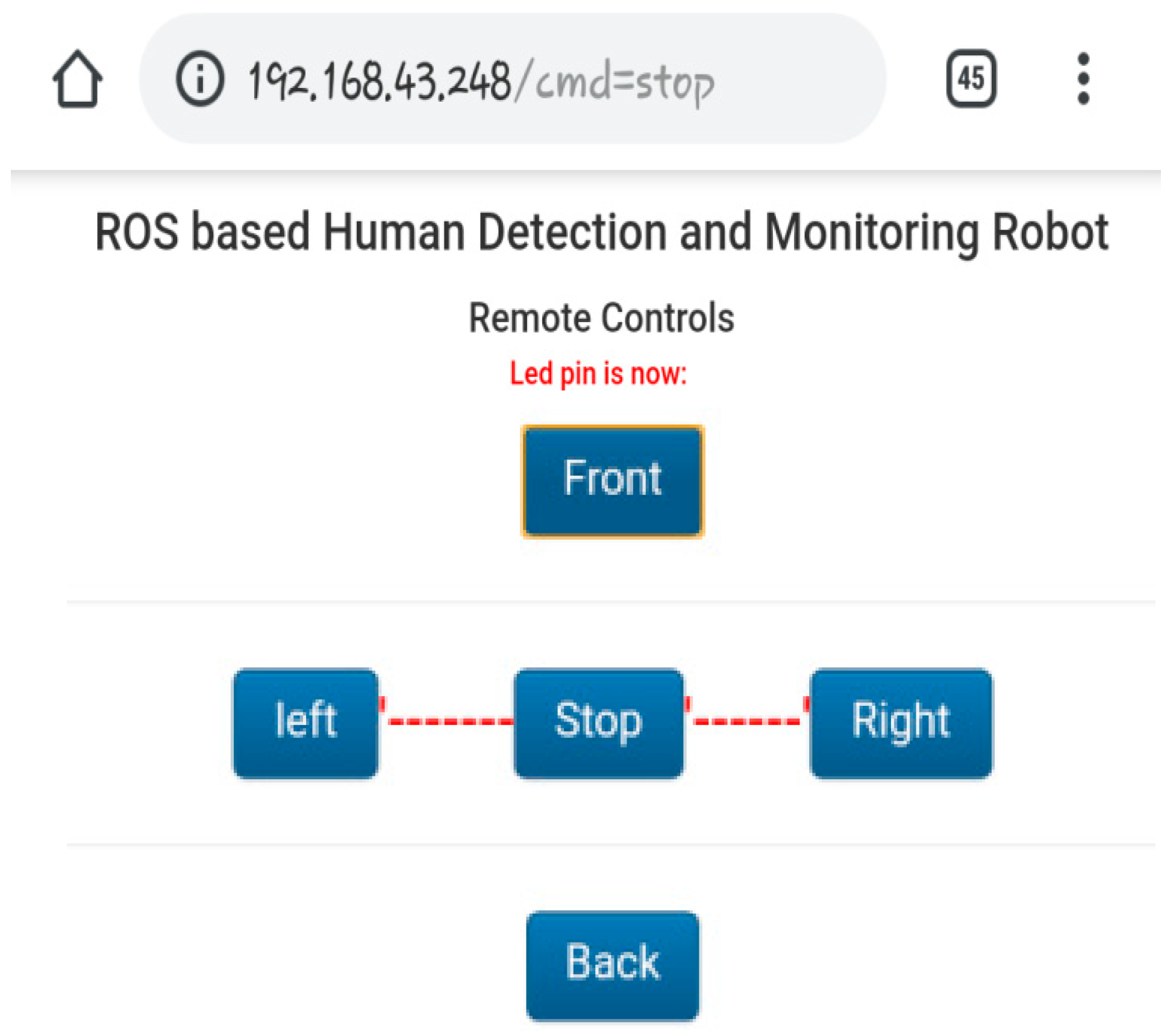Click the Remote Controls subtitle
Image resolution: width=1176 pixels, height=1031 pixels.
coord(601,317)
